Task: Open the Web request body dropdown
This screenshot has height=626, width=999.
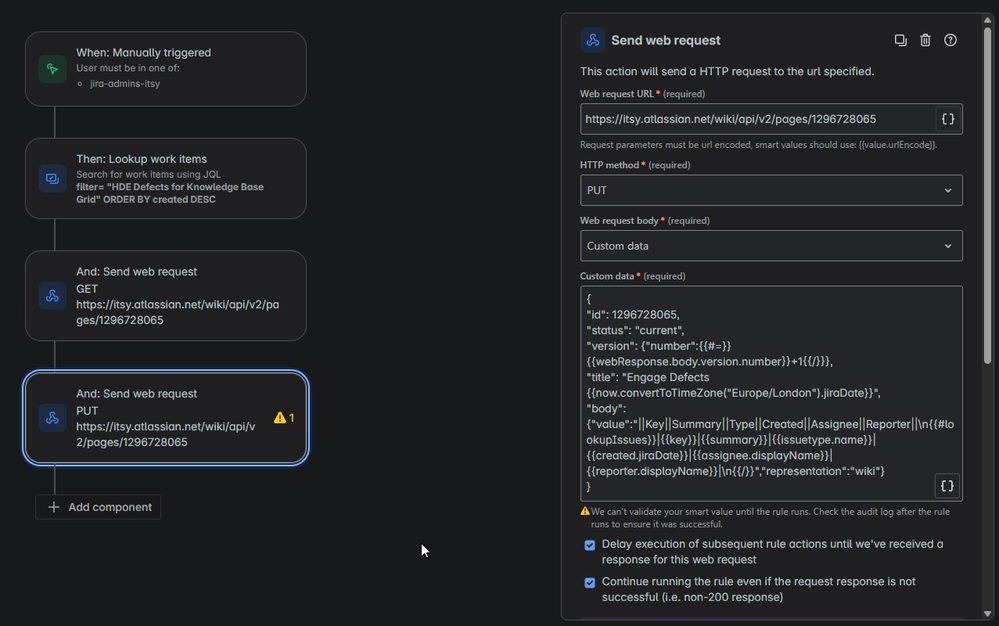Action: pos(771,246)
